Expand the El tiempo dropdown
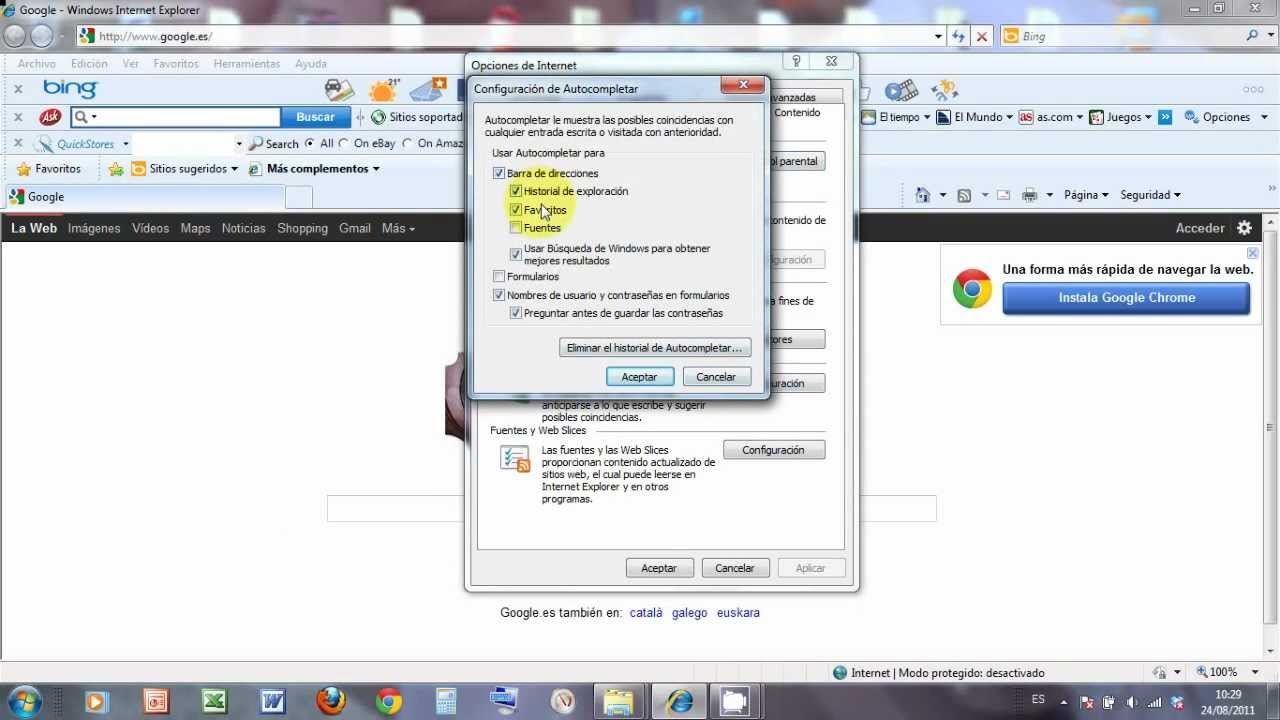The height and width of the screenshot is (720, 1280). click(x=927, y=117)
